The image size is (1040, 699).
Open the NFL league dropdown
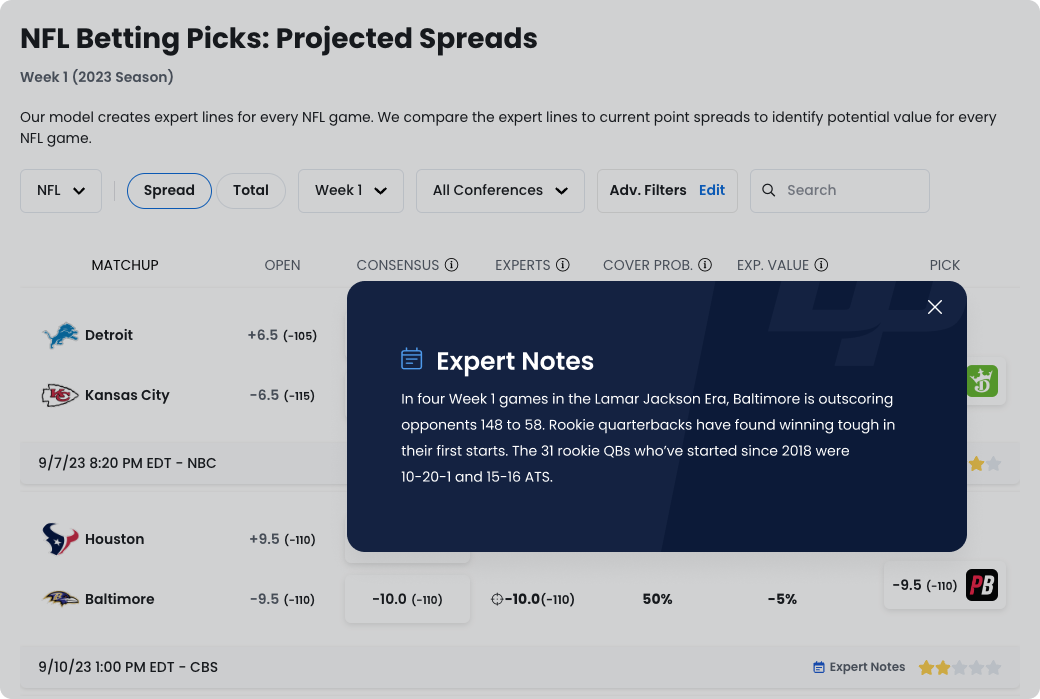(x=61, y=191)
